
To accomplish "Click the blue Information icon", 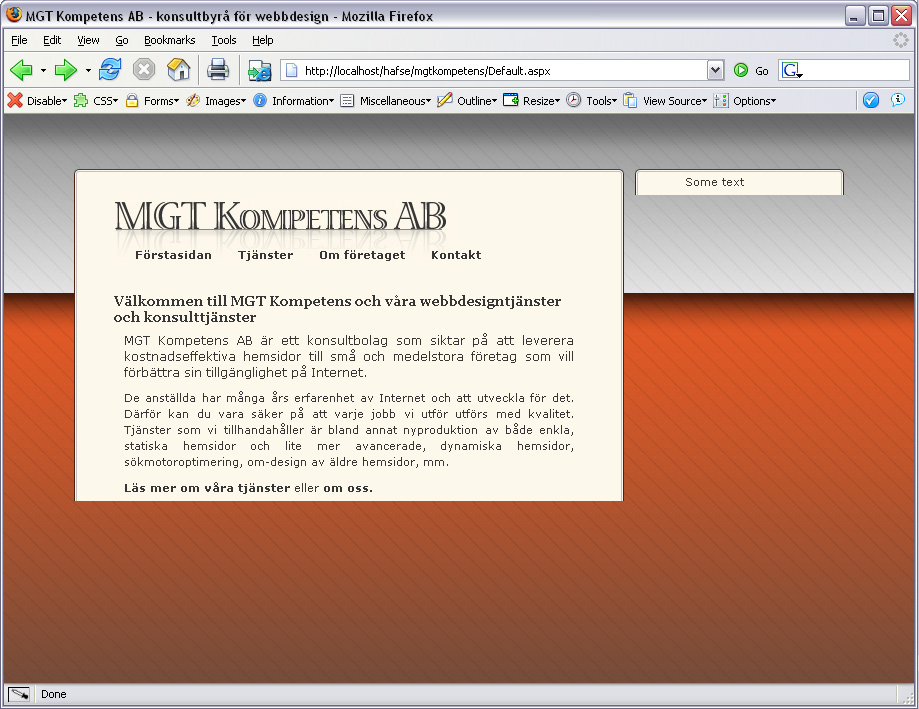I will (260, 100).
